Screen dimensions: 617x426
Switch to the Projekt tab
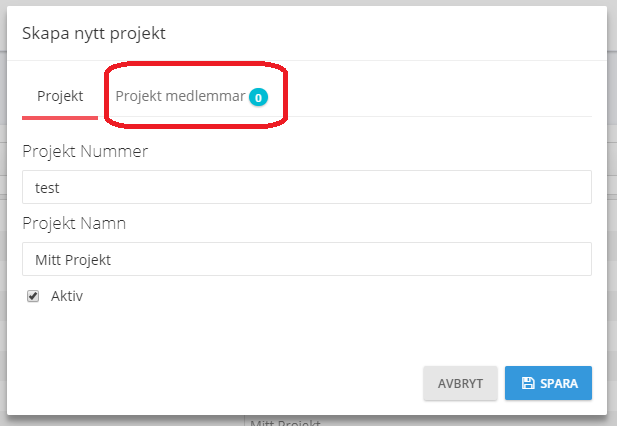click(x=59, y=96)
